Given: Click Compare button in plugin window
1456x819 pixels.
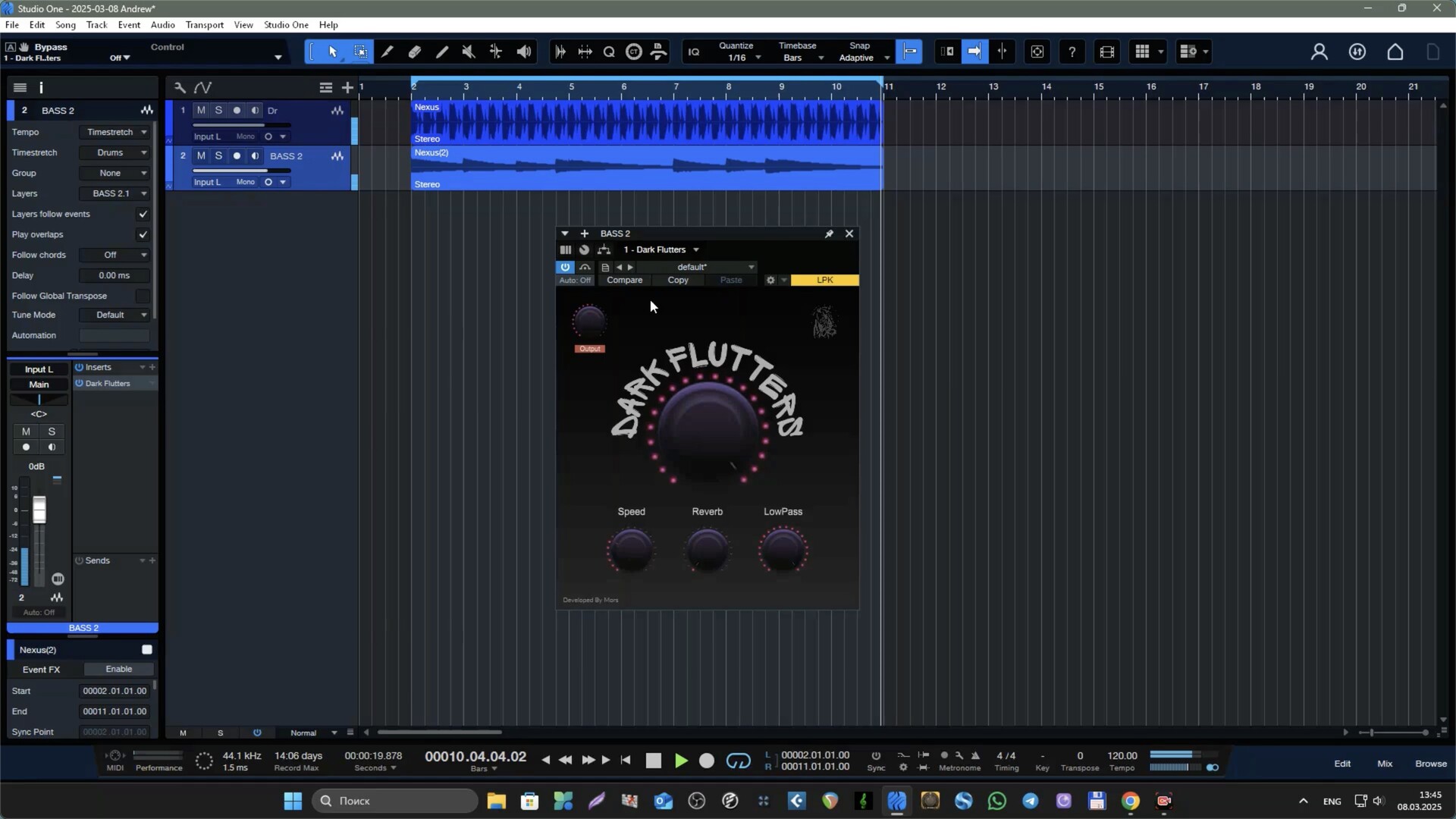Looking at the screenshot, I should [625, 280].
